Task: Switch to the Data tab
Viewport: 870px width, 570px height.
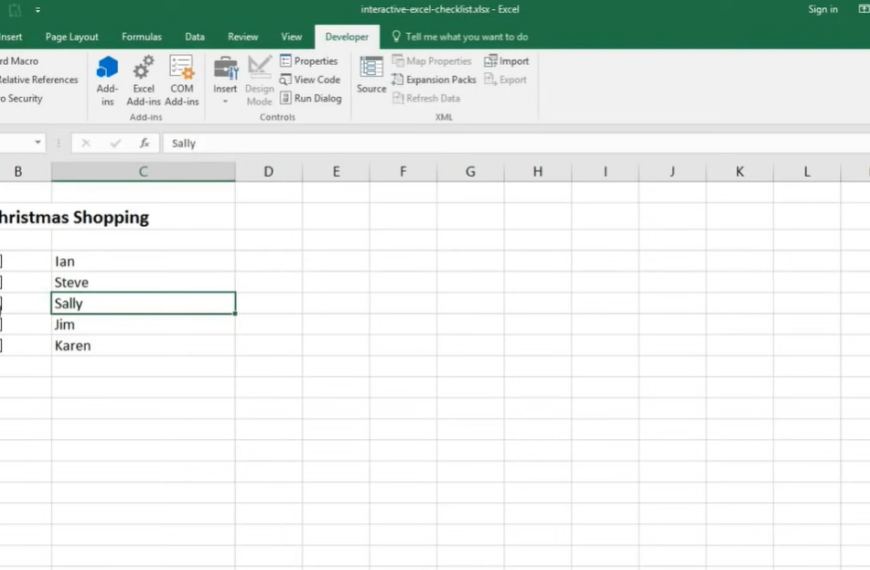Action: (195, 37)
